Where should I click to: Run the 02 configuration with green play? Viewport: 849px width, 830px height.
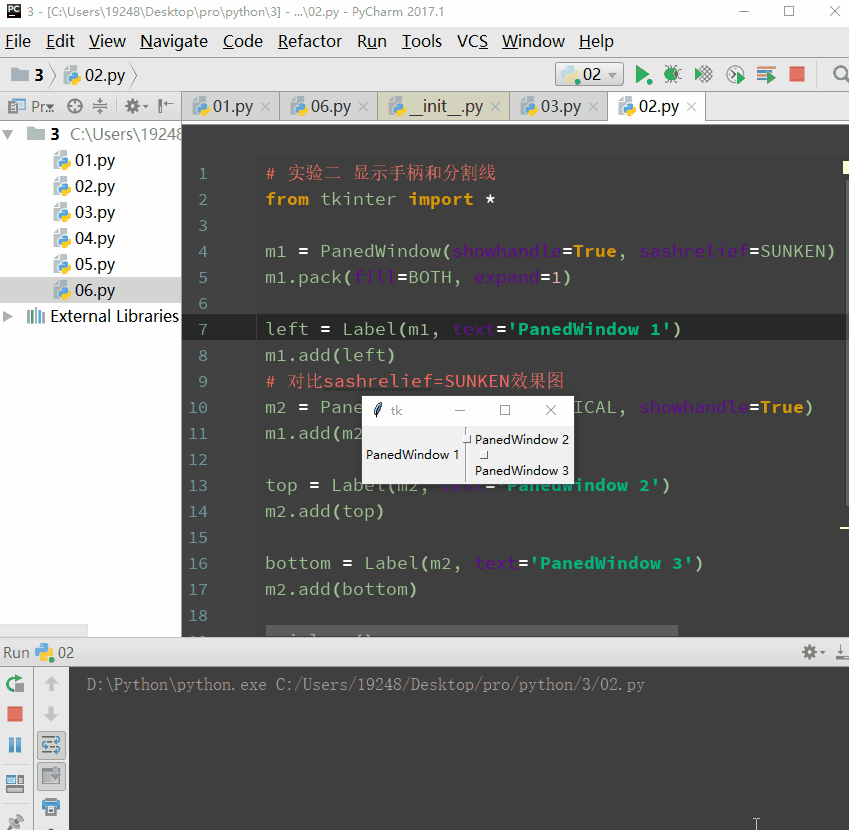pos(643,75)
